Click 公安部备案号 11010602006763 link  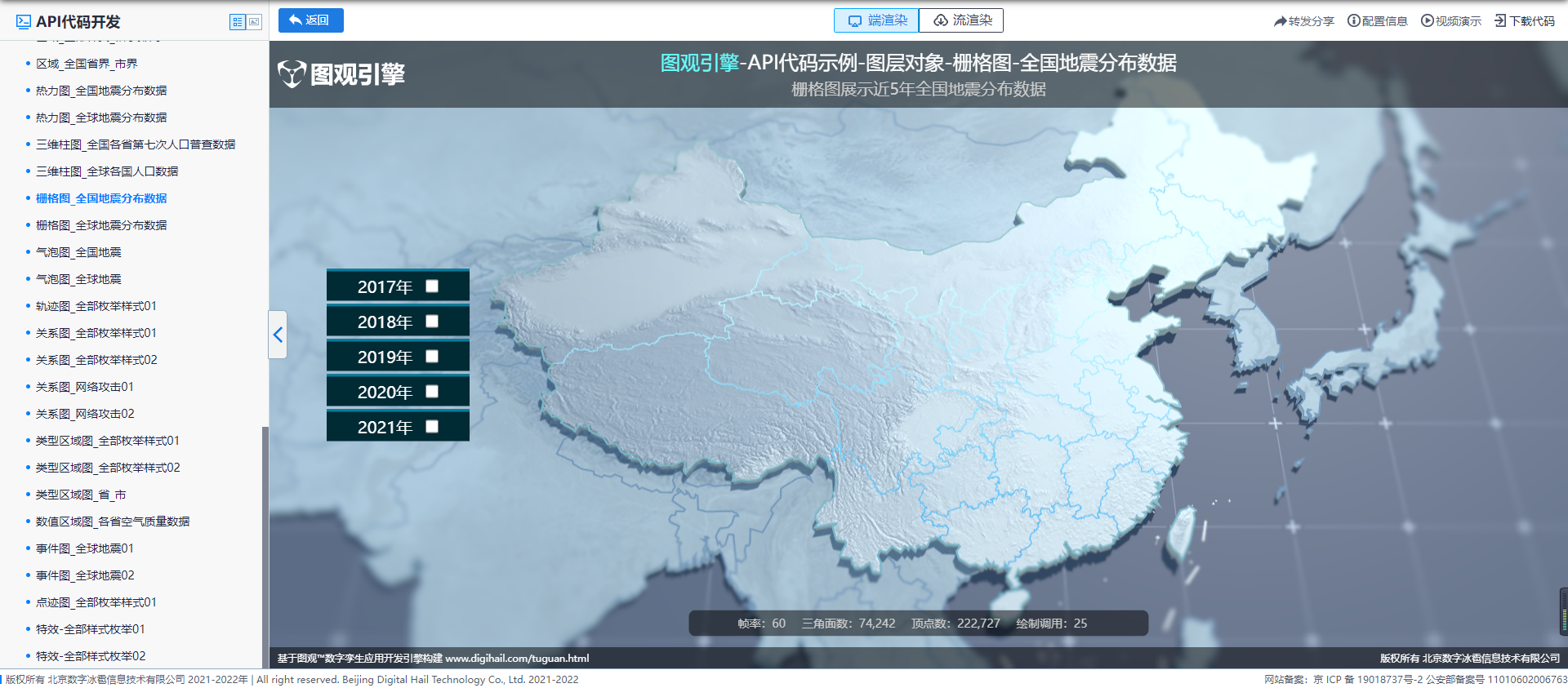[x=1497, y=679]
